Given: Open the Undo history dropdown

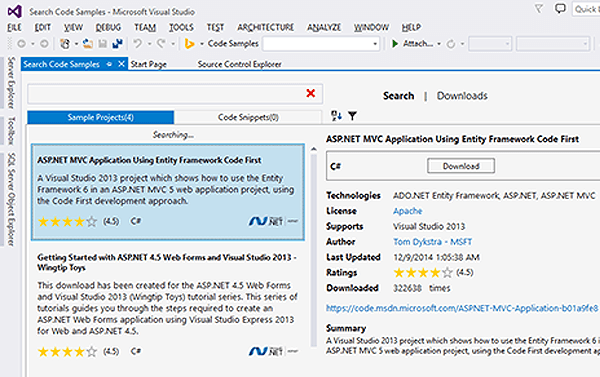Looking at the screenshot, I should 150,44.
